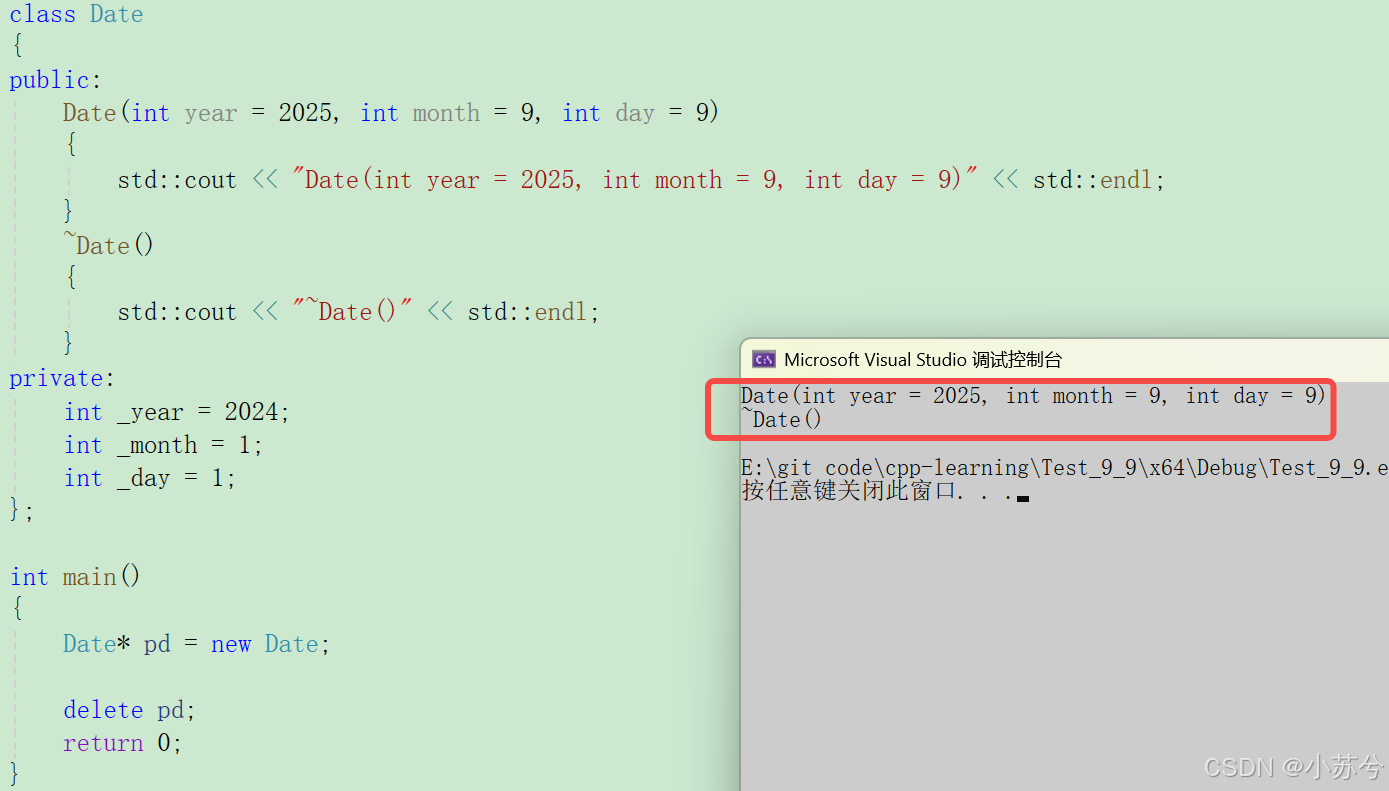1389x791 pixels.
Task: Click the 'class Date' declaration line
Action: (x=77, y=14)
